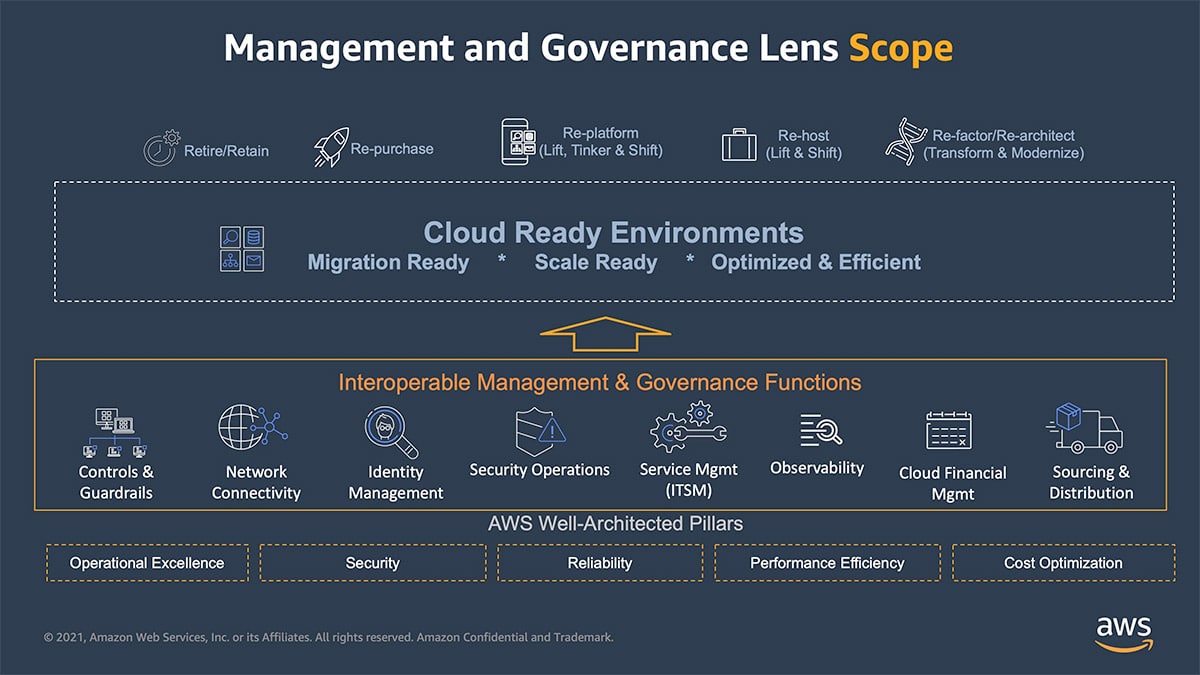Click the 'Migration Ready' text
This screenshot has width=1200, height=675.
(388, 263)
